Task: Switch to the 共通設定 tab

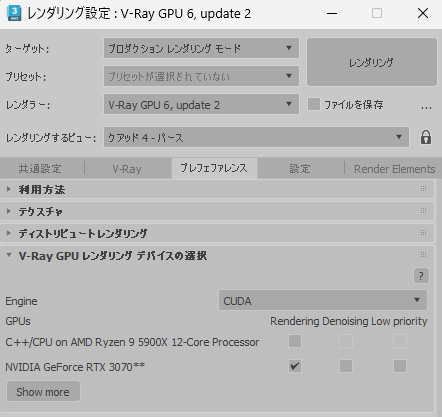Action: pyautogui.click(x=40, y=168)
